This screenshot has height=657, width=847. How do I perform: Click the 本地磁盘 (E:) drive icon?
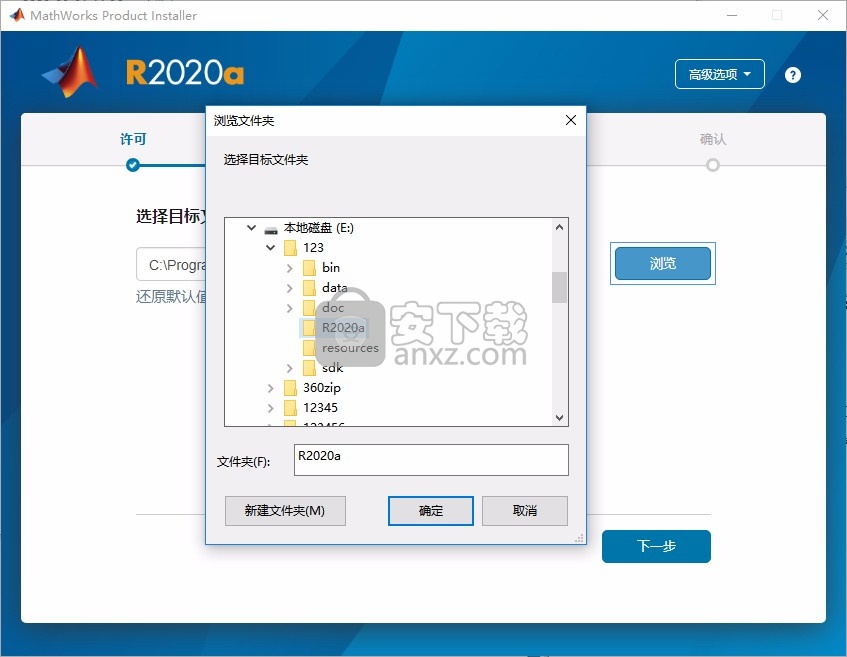tap(271, 229)
